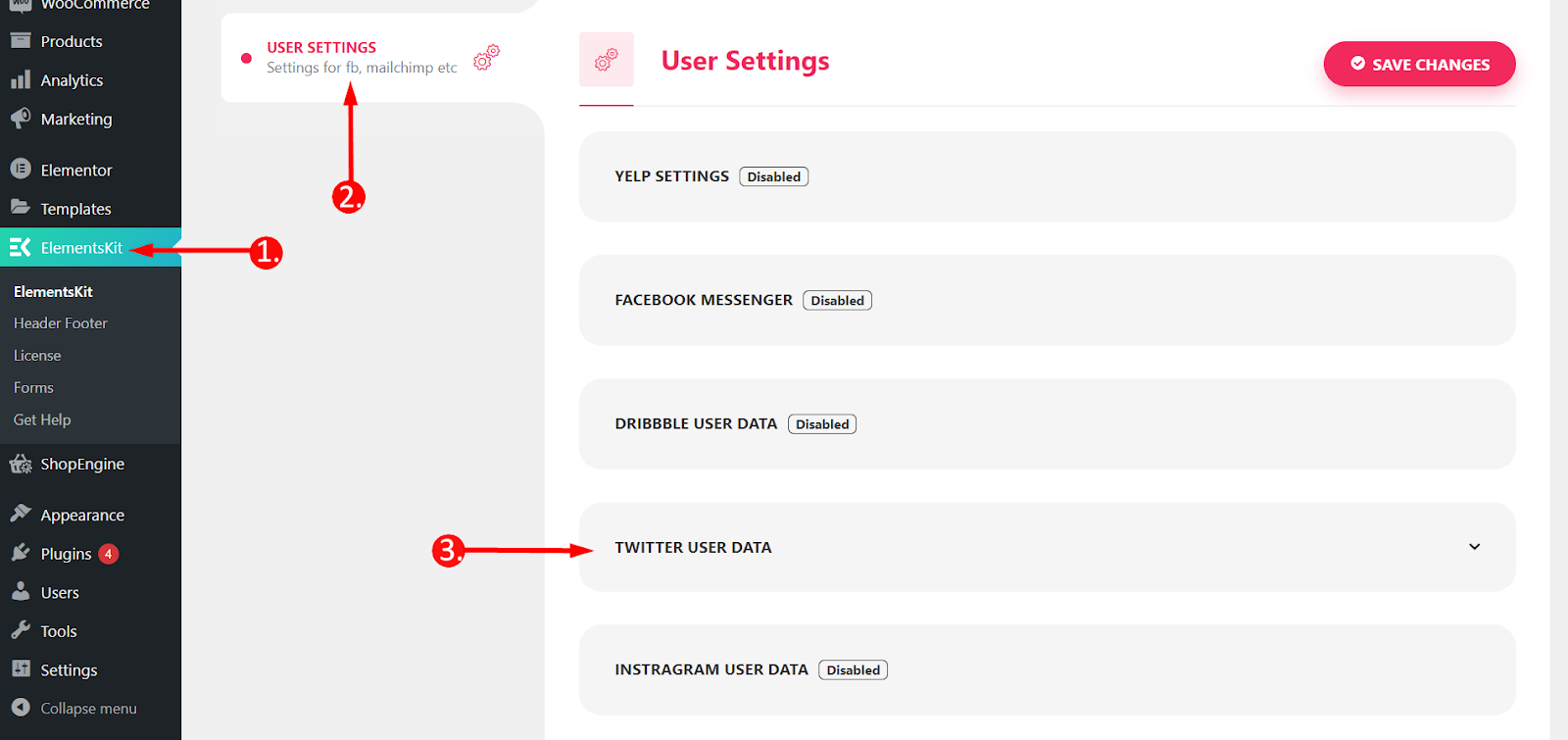Click Disabled badge next to Dribbble User Data

click(x=822, y=423)
